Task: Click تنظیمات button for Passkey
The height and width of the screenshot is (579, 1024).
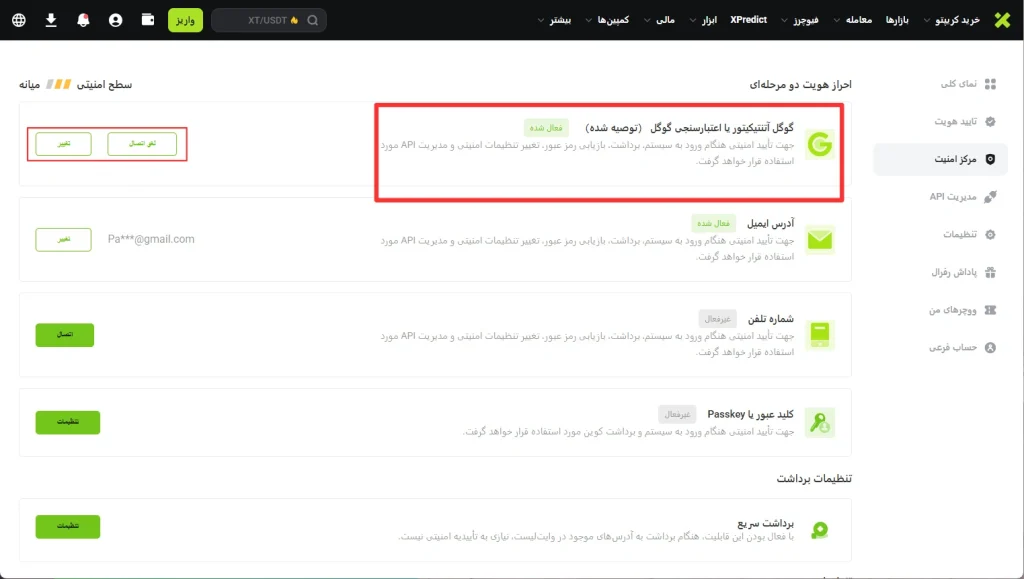Action: pos(68,422)
